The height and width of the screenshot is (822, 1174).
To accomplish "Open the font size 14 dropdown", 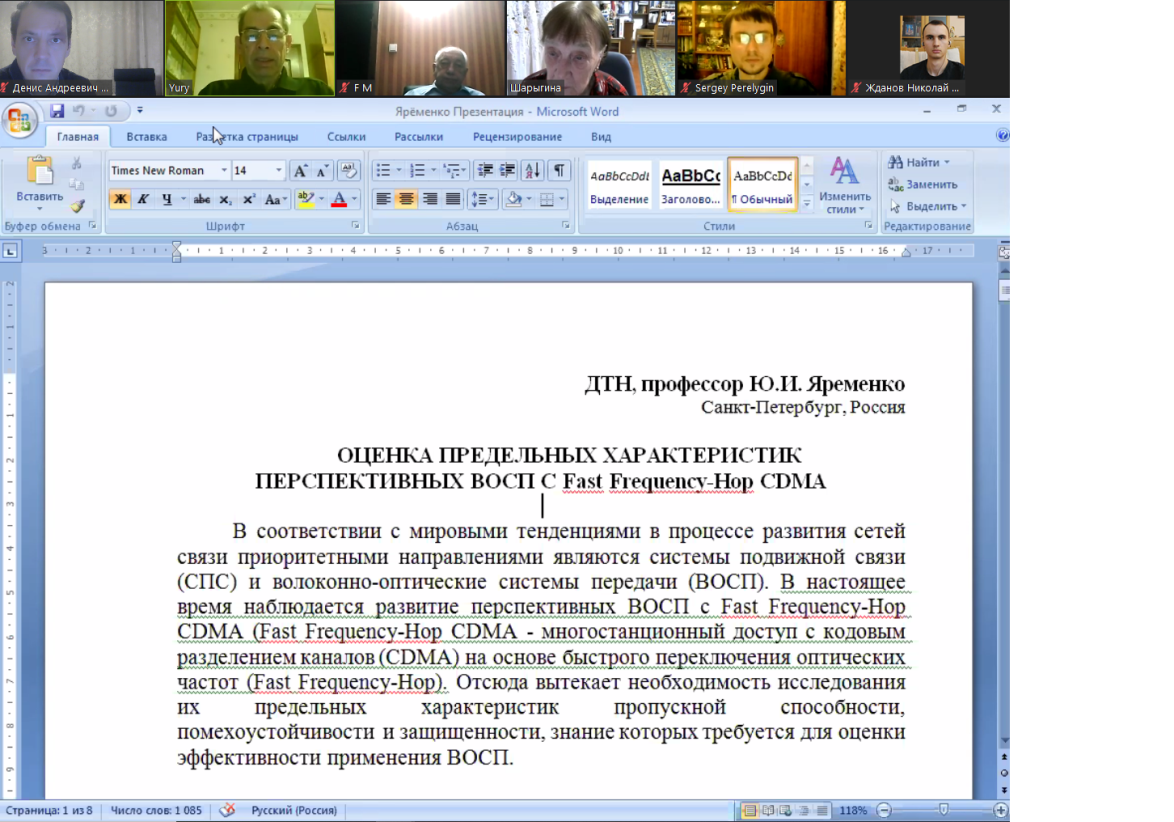I will [x=279, y=171].
